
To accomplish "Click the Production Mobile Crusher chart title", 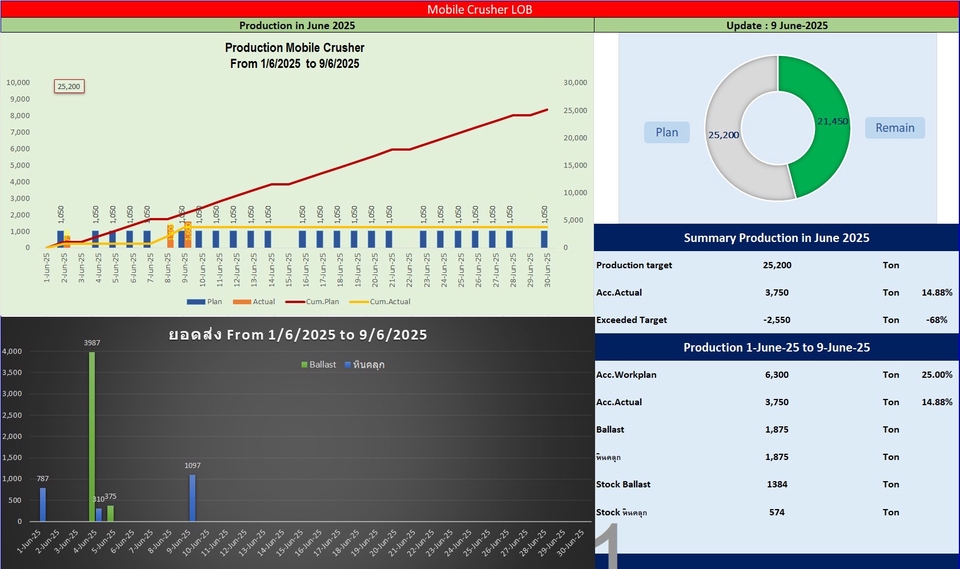I will (x=294, y=55).
